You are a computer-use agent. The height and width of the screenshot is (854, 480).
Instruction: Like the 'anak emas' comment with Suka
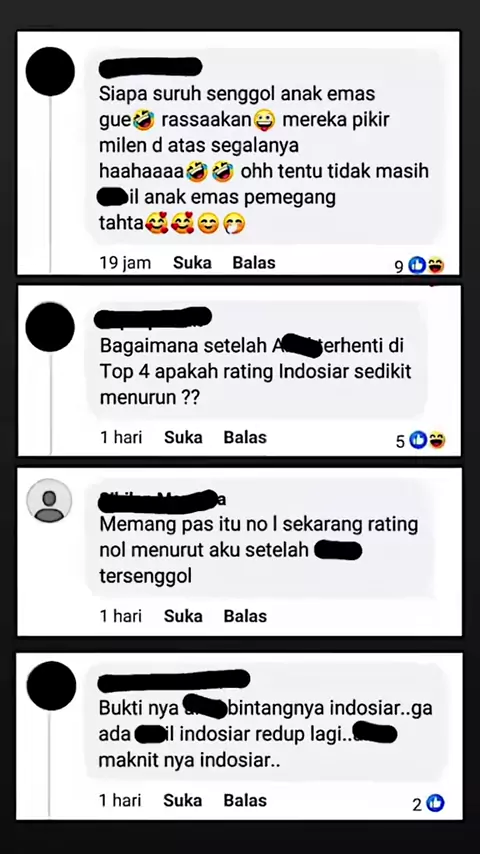[192, 263]
